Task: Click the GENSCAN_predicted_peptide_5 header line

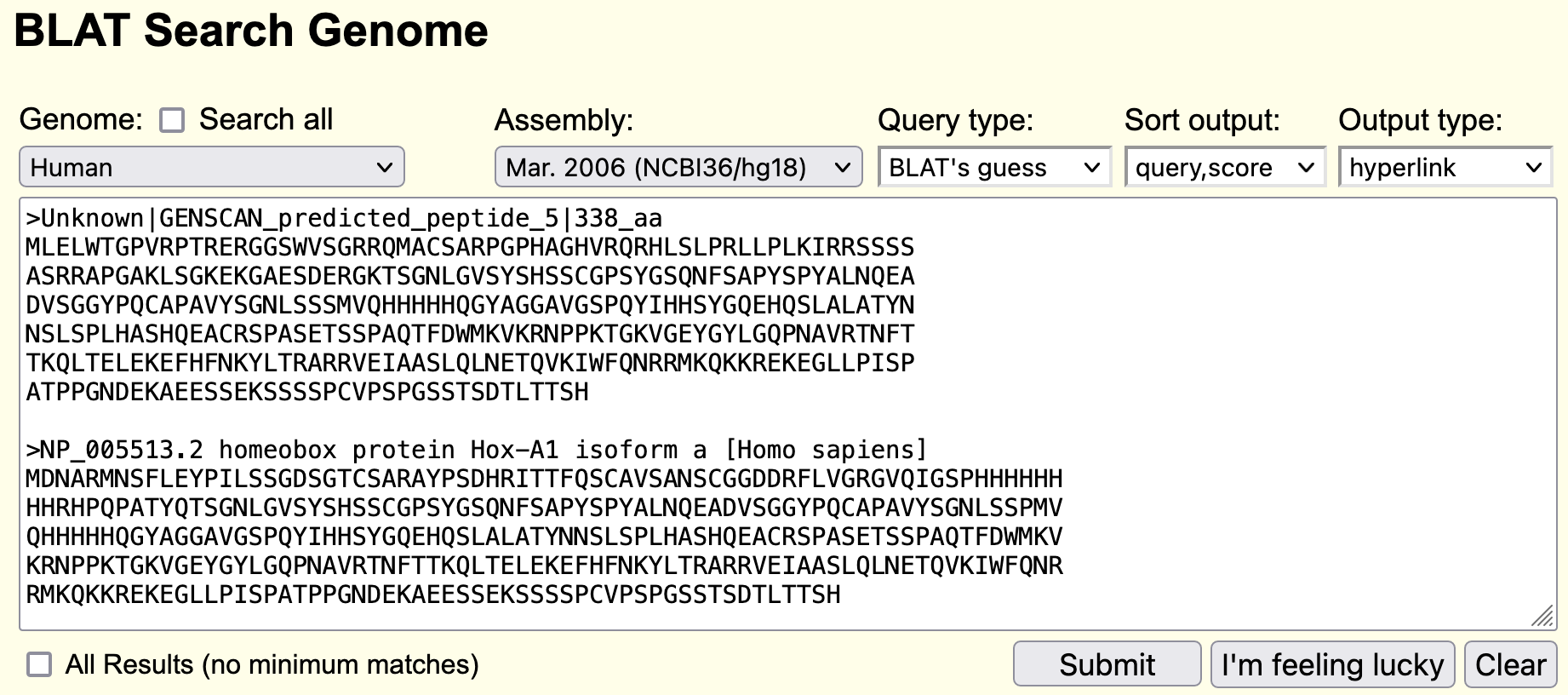Action: (x=344, y=219)
